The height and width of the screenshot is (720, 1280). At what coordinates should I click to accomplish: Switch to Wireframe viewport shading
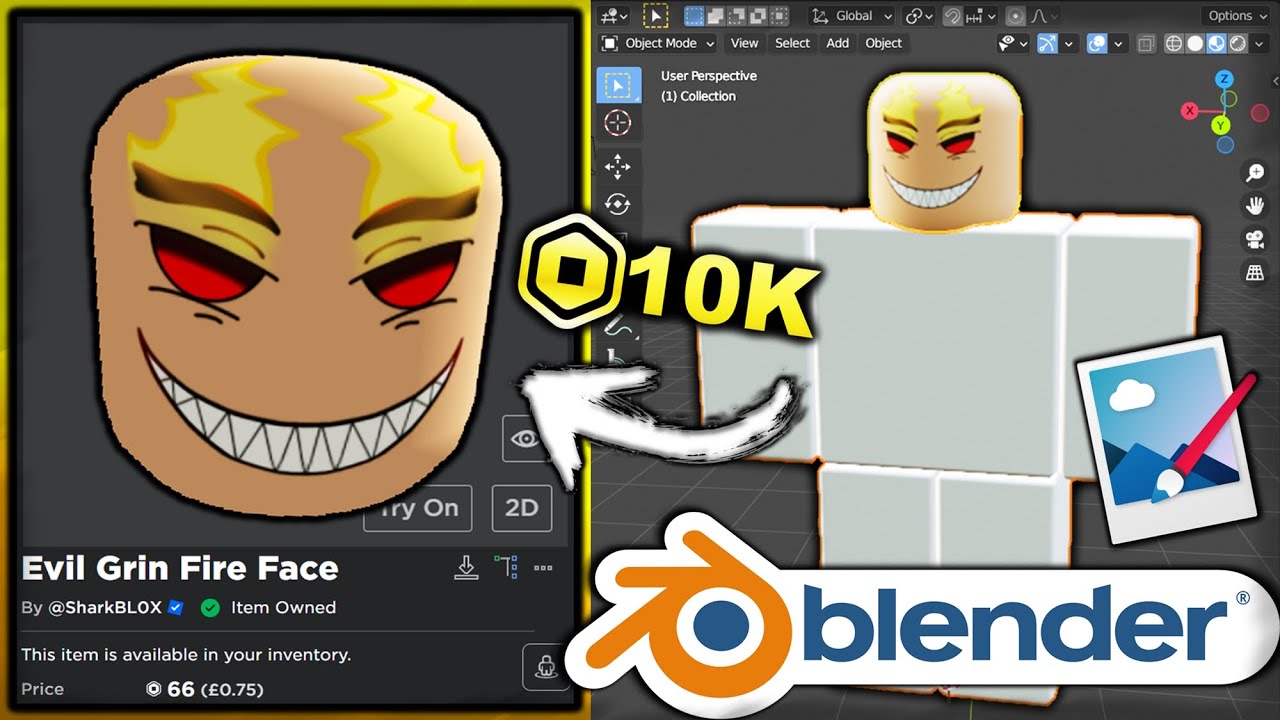click(1174, 43)
